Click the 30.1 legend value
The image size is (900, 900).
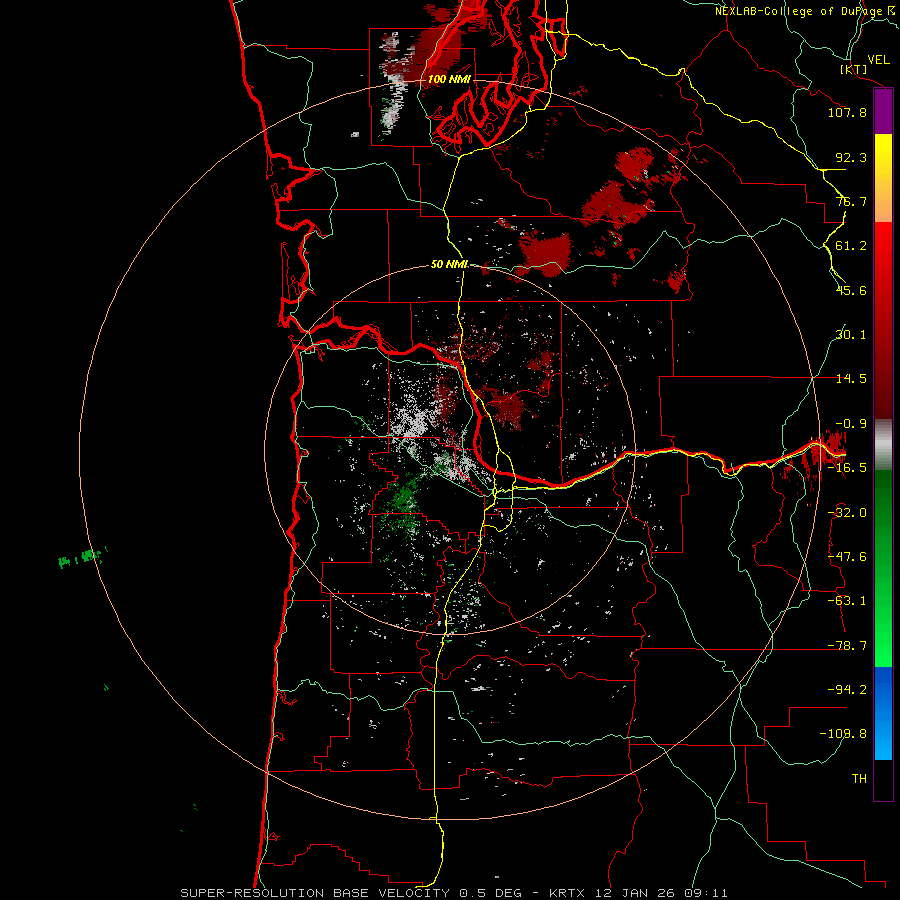click(x=851, y=335)
